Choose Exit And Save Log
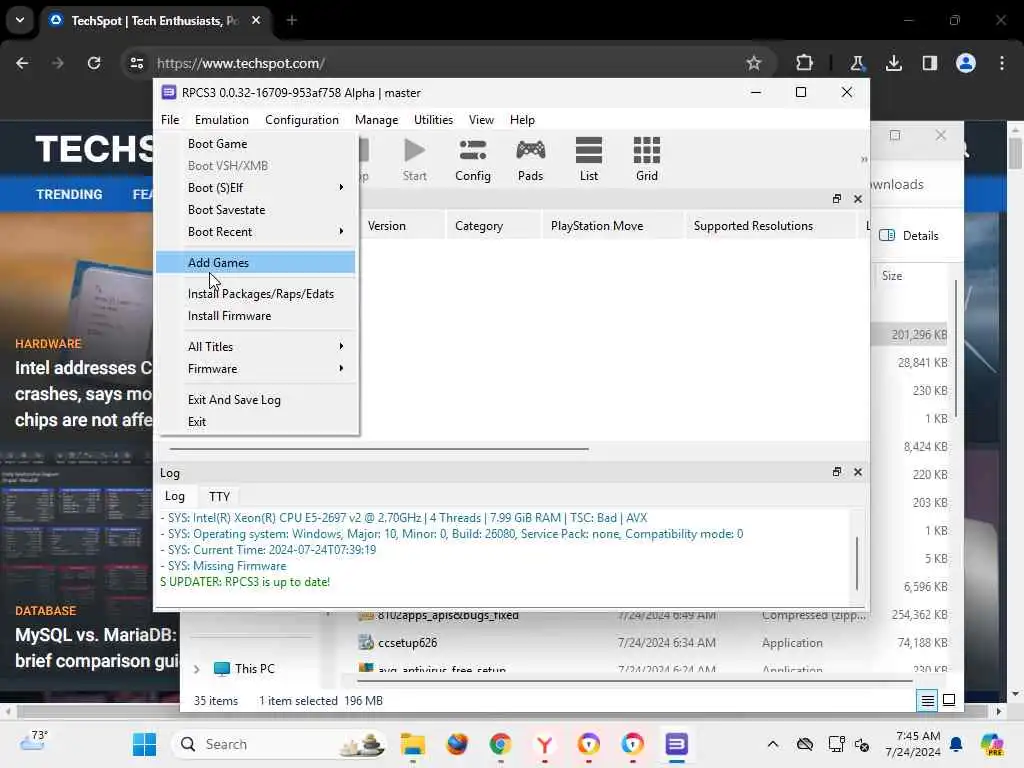 tap(256, 400)
